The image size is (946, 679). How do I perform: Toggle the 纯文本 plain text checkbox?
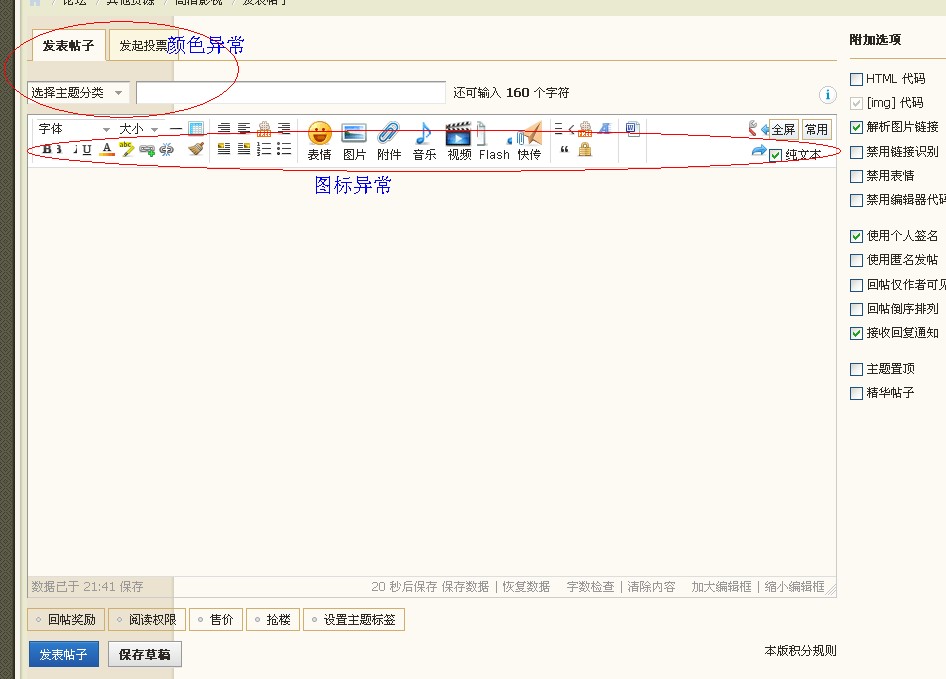(776, 155)
